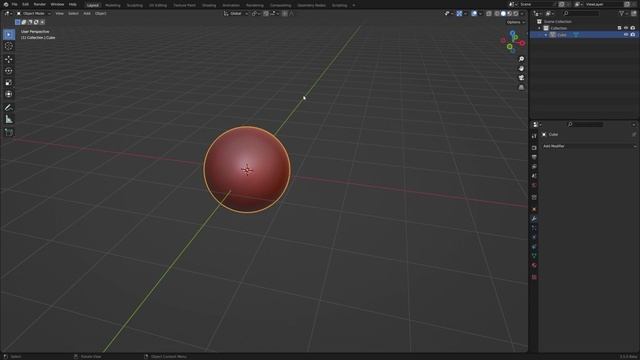This screenshot has height=360, width=640.
Task: Open the Output properties tab
Action: (534, 157)
